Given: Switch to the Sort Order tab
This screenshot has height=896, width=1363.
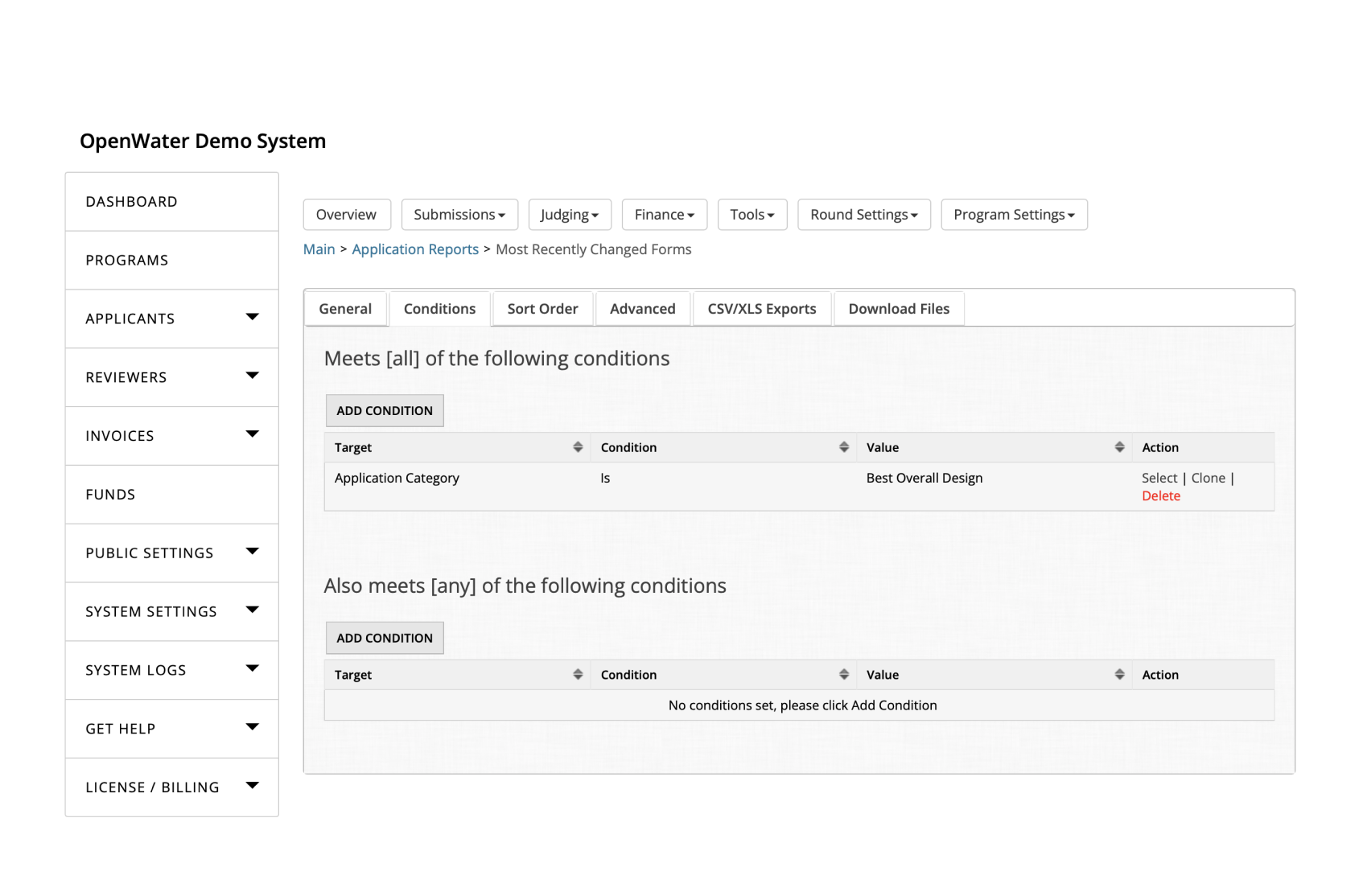Looking at the screenshot, I should tap(541, 308).
